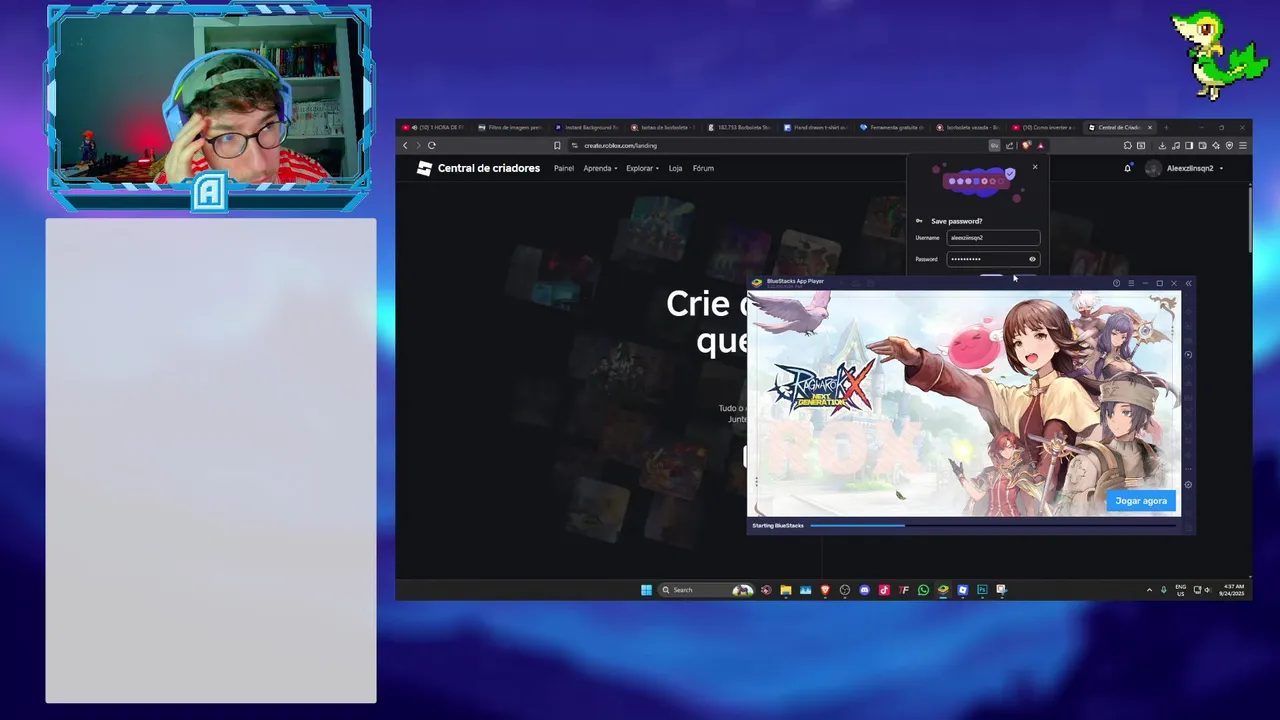Go back in the browser toolbar
The width and height of the screenshot is (1280, 720).
click(x=405, y=145)
